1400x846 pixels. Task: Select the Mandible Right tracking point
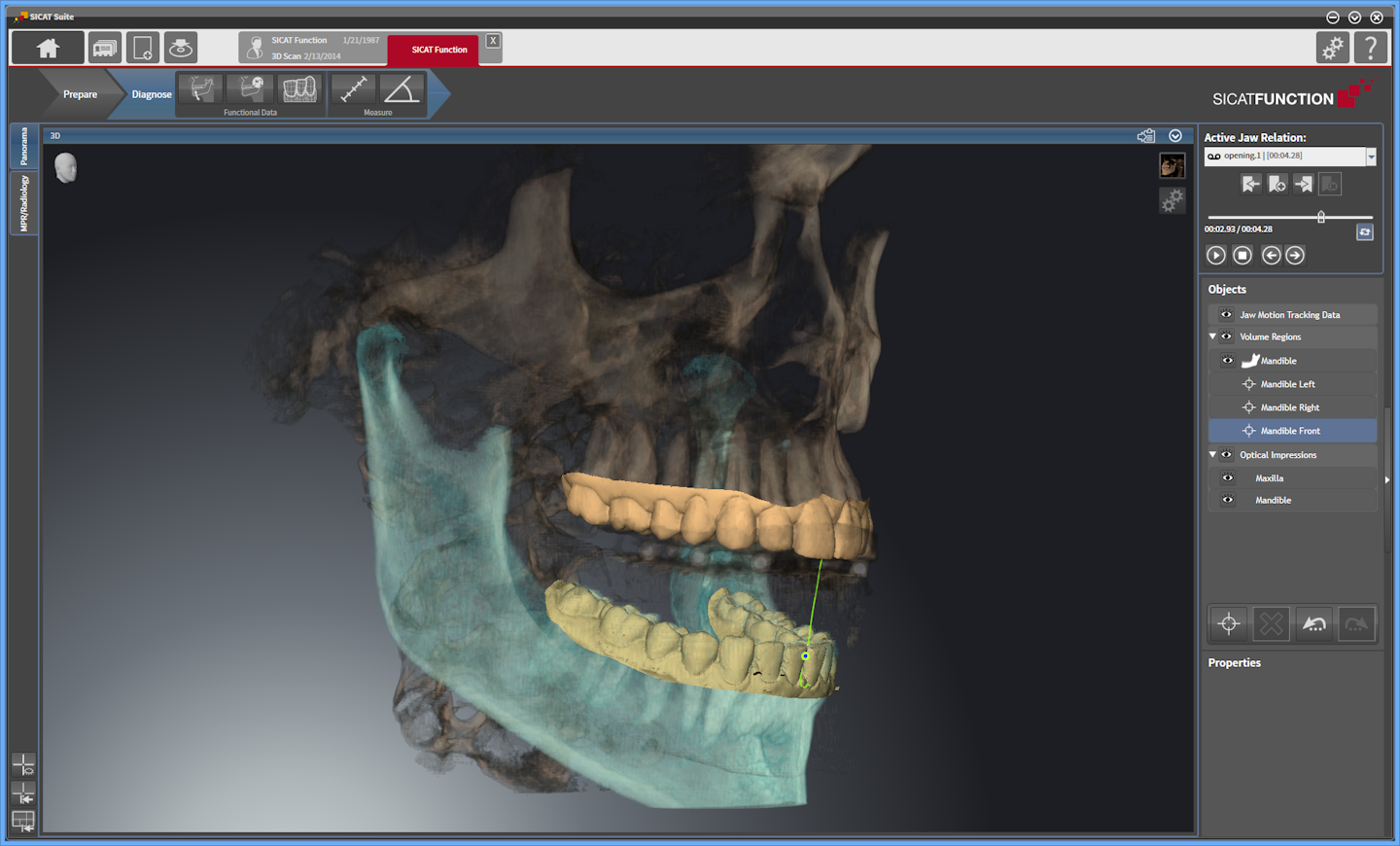click(1292, 407)
